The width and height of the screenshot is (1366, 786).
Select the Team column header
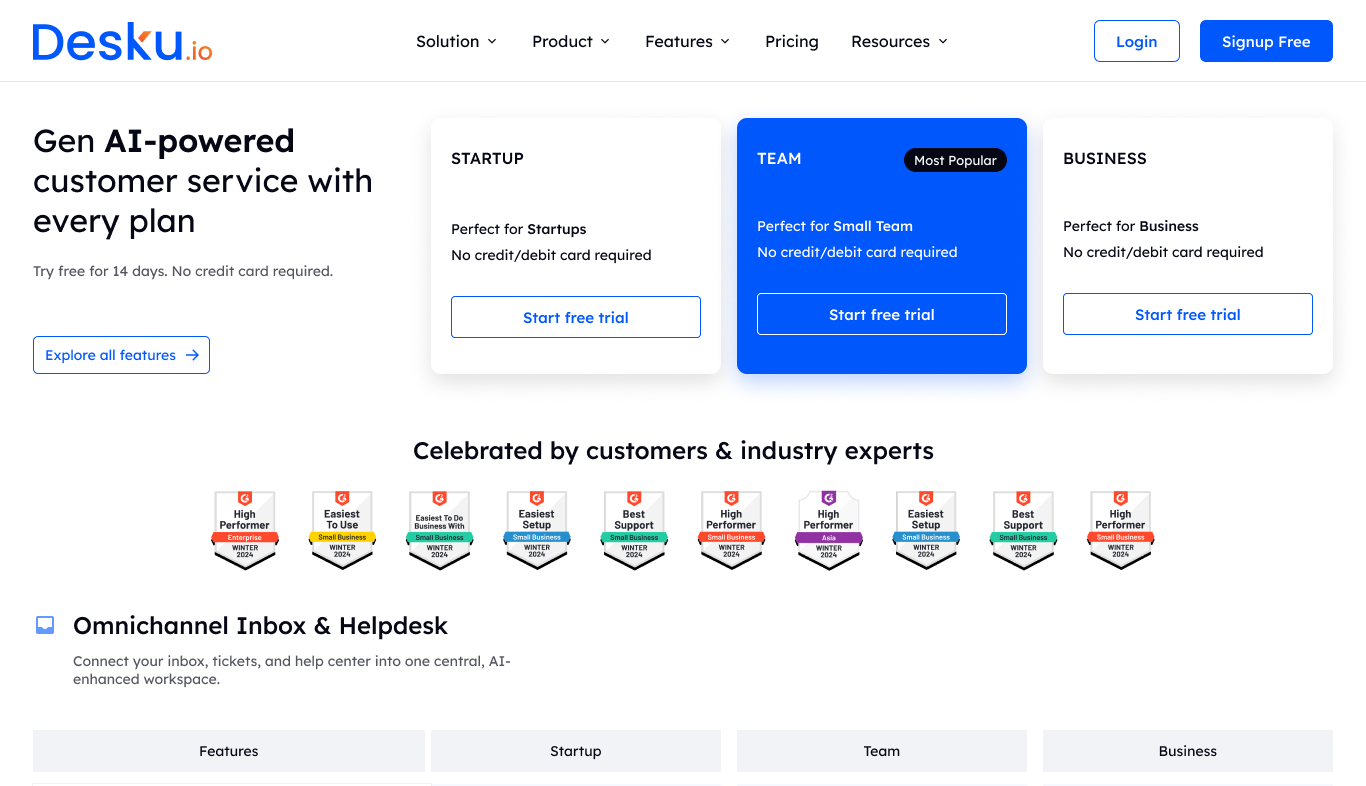point(882,751)
